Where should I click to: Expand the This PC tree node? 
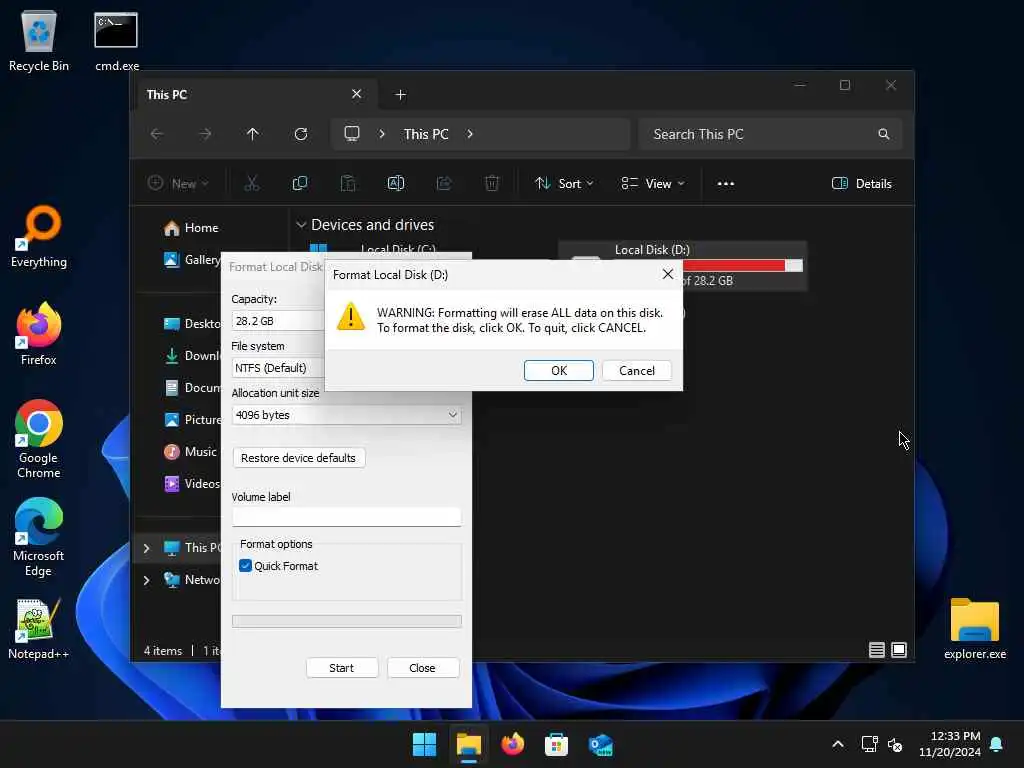pyautogui.click(x=146, y=548)
